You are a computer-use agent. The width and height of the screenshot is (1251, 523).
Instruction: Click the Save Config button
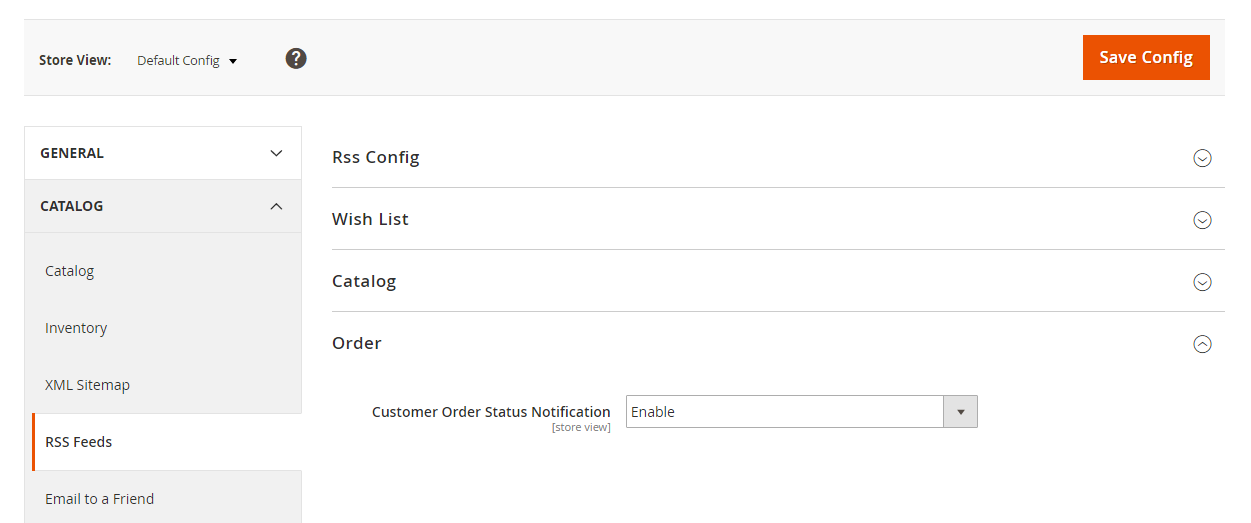click(x=1146, y=58)
